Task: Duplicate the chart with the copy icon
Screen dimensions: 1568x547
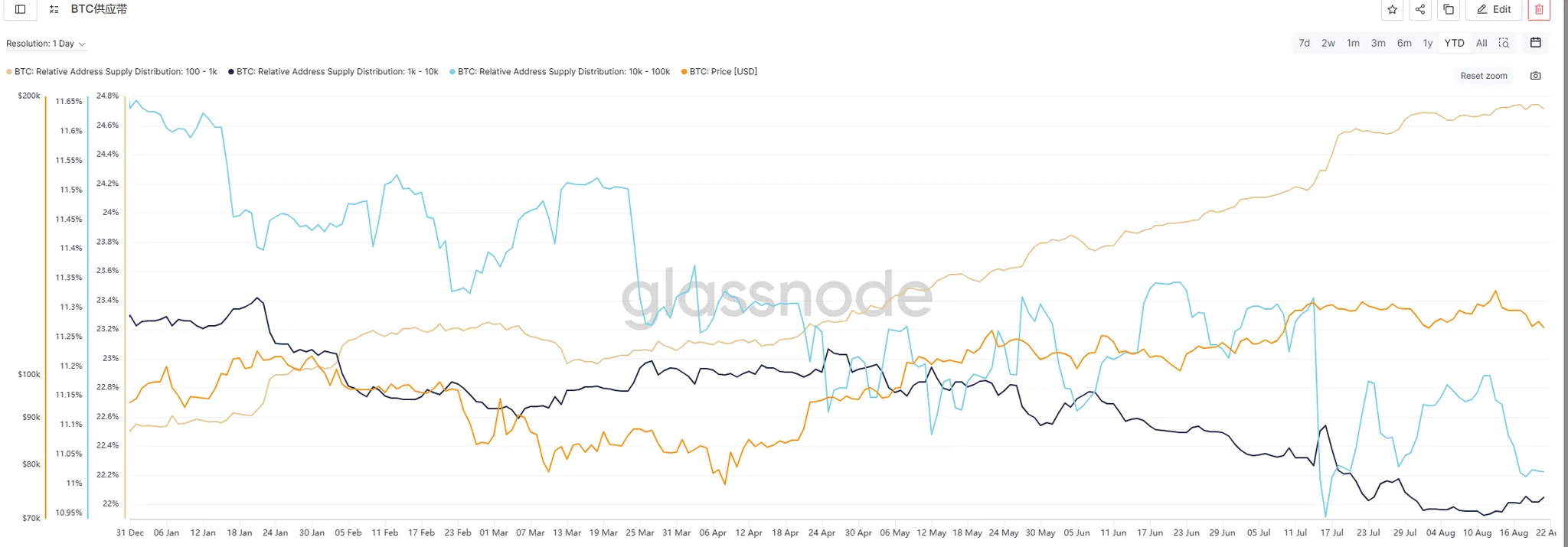Action: coord(1449,9)
